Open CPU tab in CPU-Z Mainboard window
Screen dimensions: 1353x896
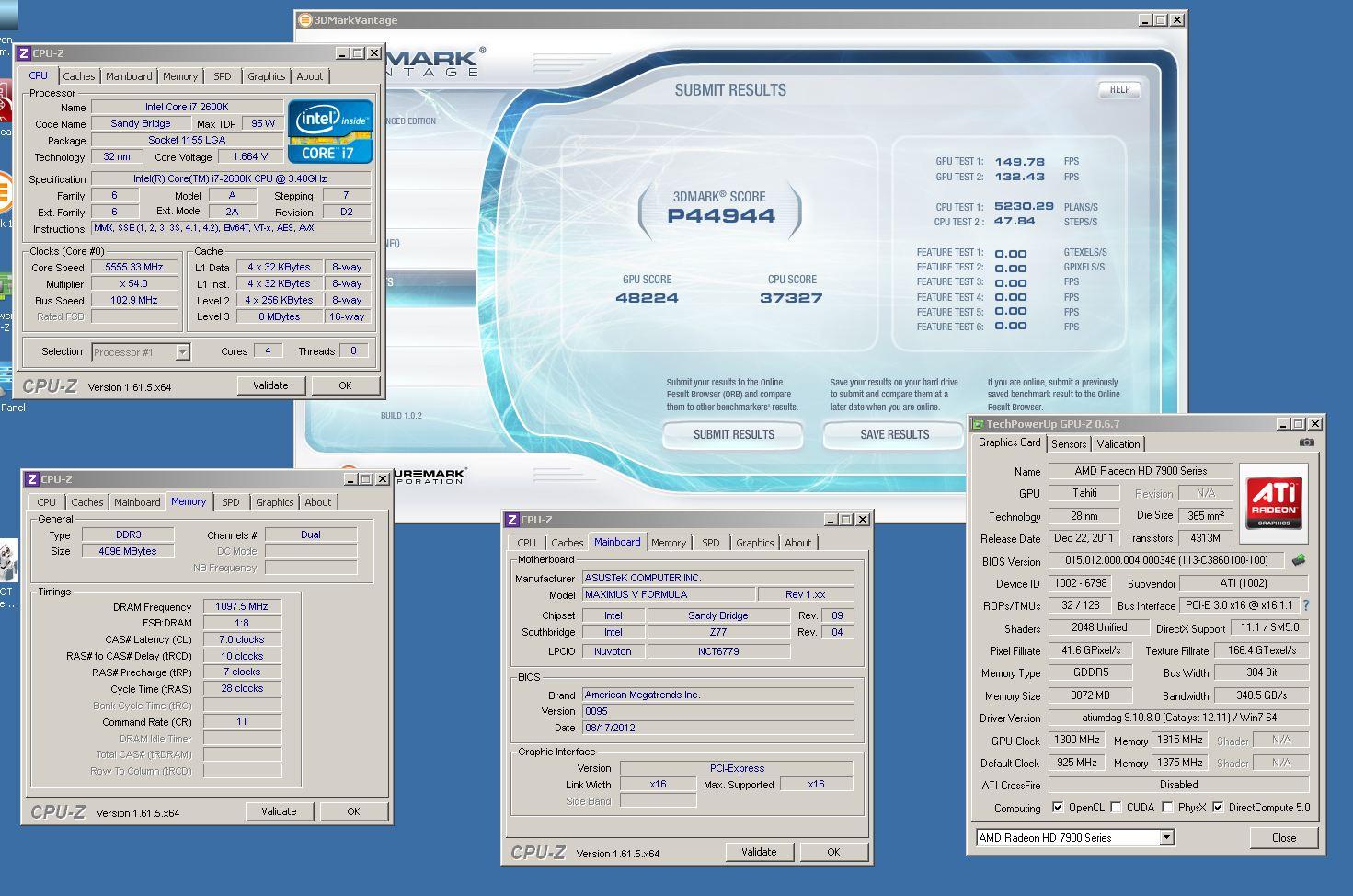pyautogui.click(x=527, y=543)
